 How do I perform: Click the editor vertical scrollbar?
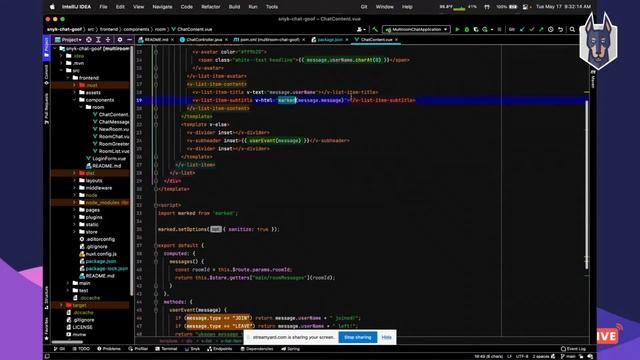pyautogui.click(x=587, y=184)
